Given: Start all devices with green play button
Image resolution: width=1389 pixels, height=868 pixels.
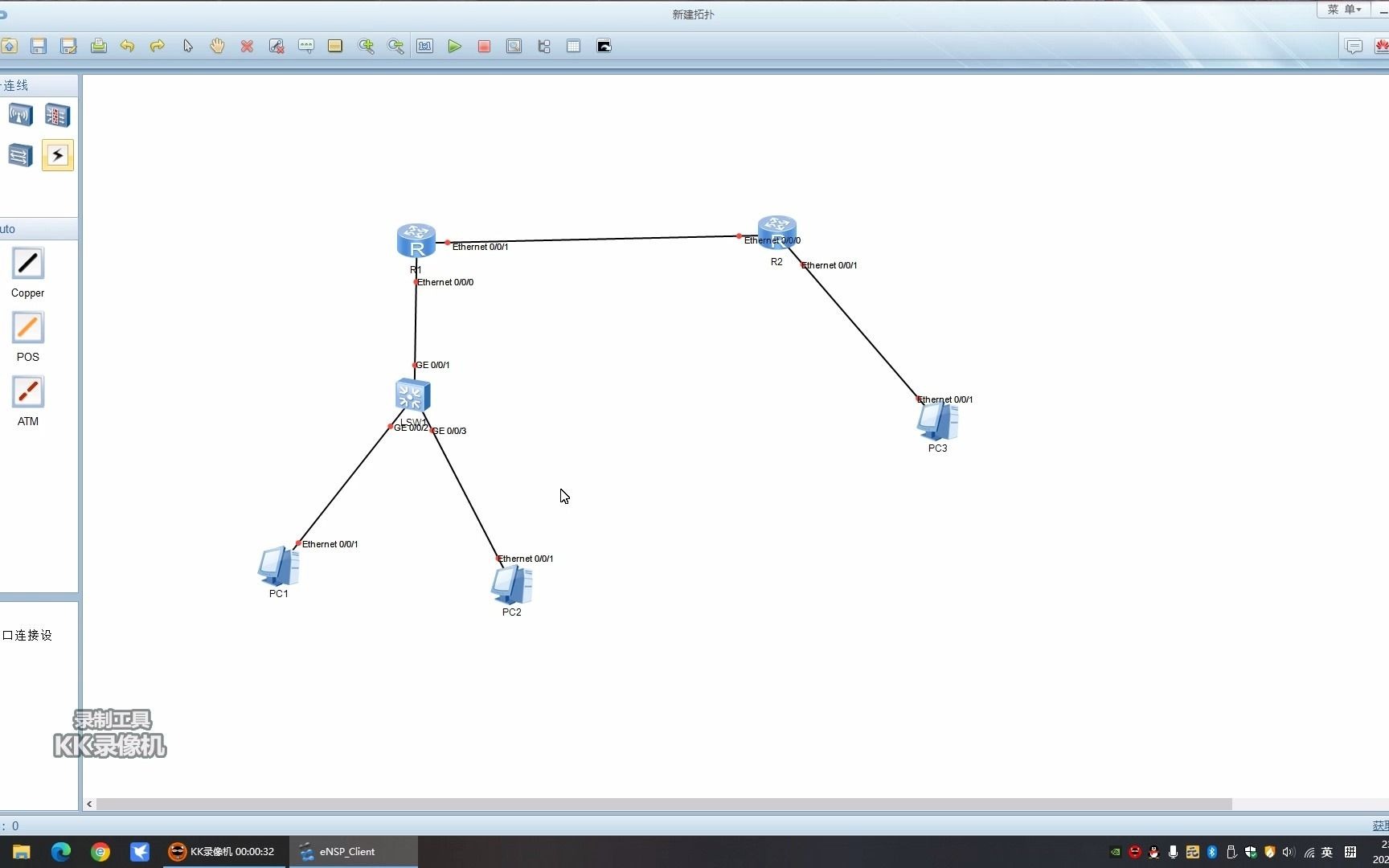Looking at the screenshot, I should [454, 47].
